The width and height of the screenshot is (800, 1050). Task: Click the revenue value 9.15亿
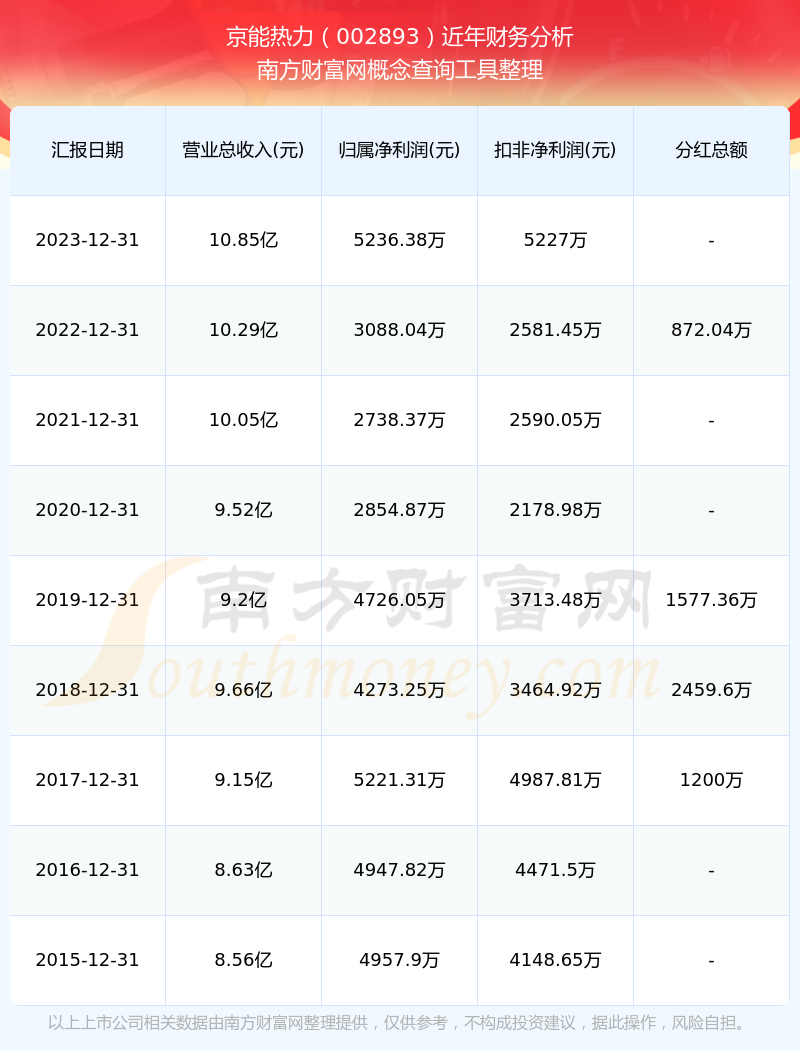tap(244, 780)
